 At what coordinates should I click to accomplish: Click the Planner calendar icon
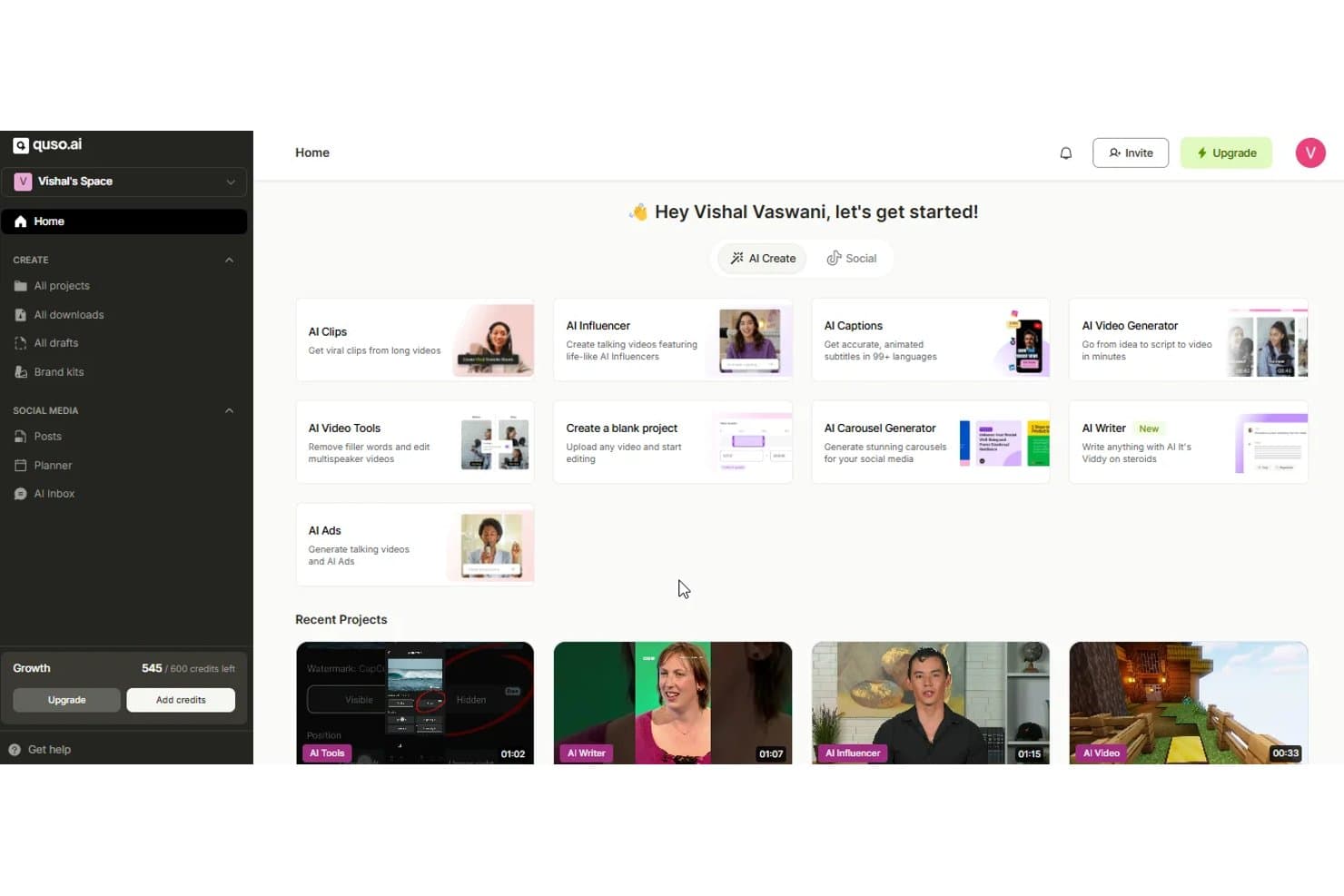pyautogui.click(x=21, y=466)
